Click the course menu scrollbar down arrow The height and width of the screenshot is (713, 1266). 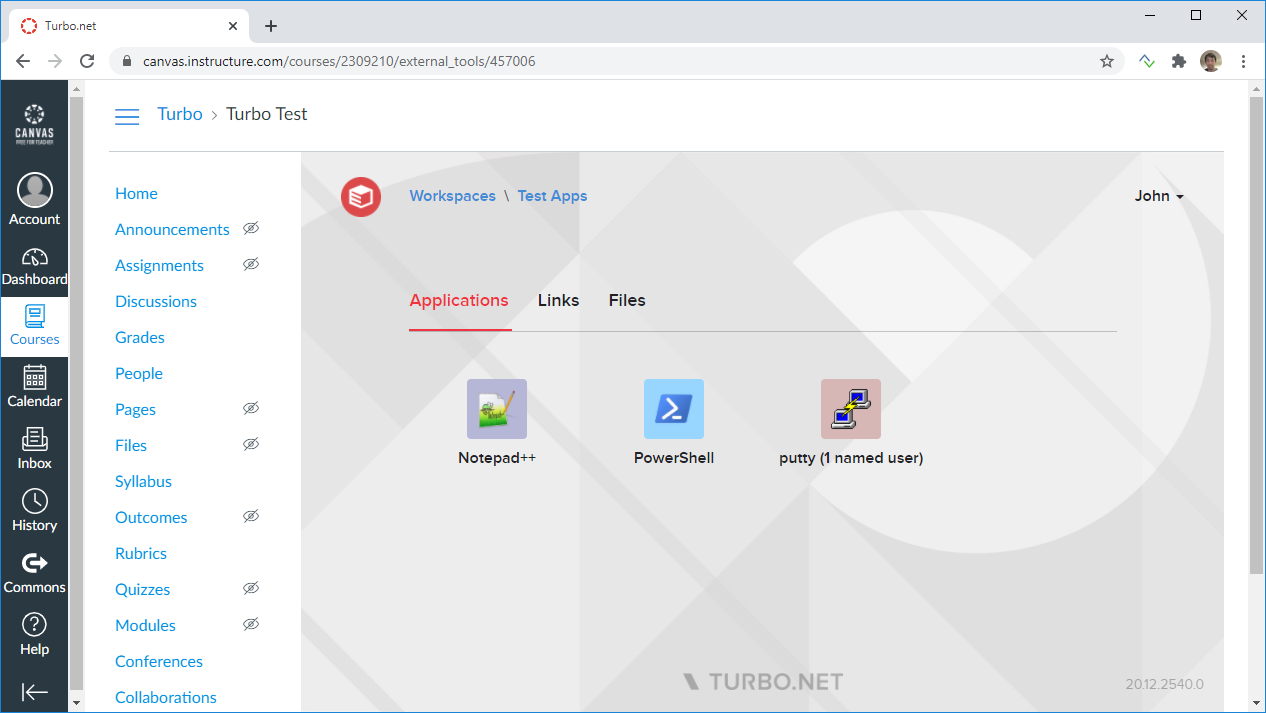coord(77,703)
